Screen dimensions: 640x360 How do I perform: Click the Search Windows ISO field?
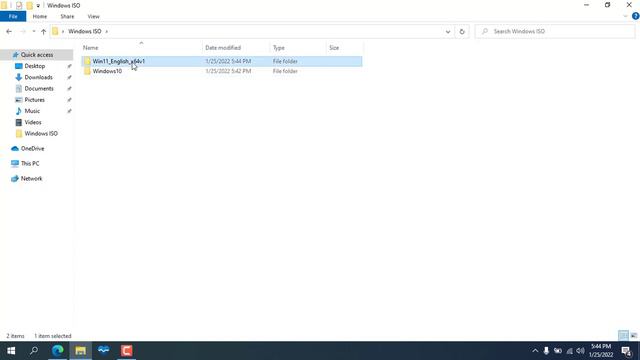(555, 31)
